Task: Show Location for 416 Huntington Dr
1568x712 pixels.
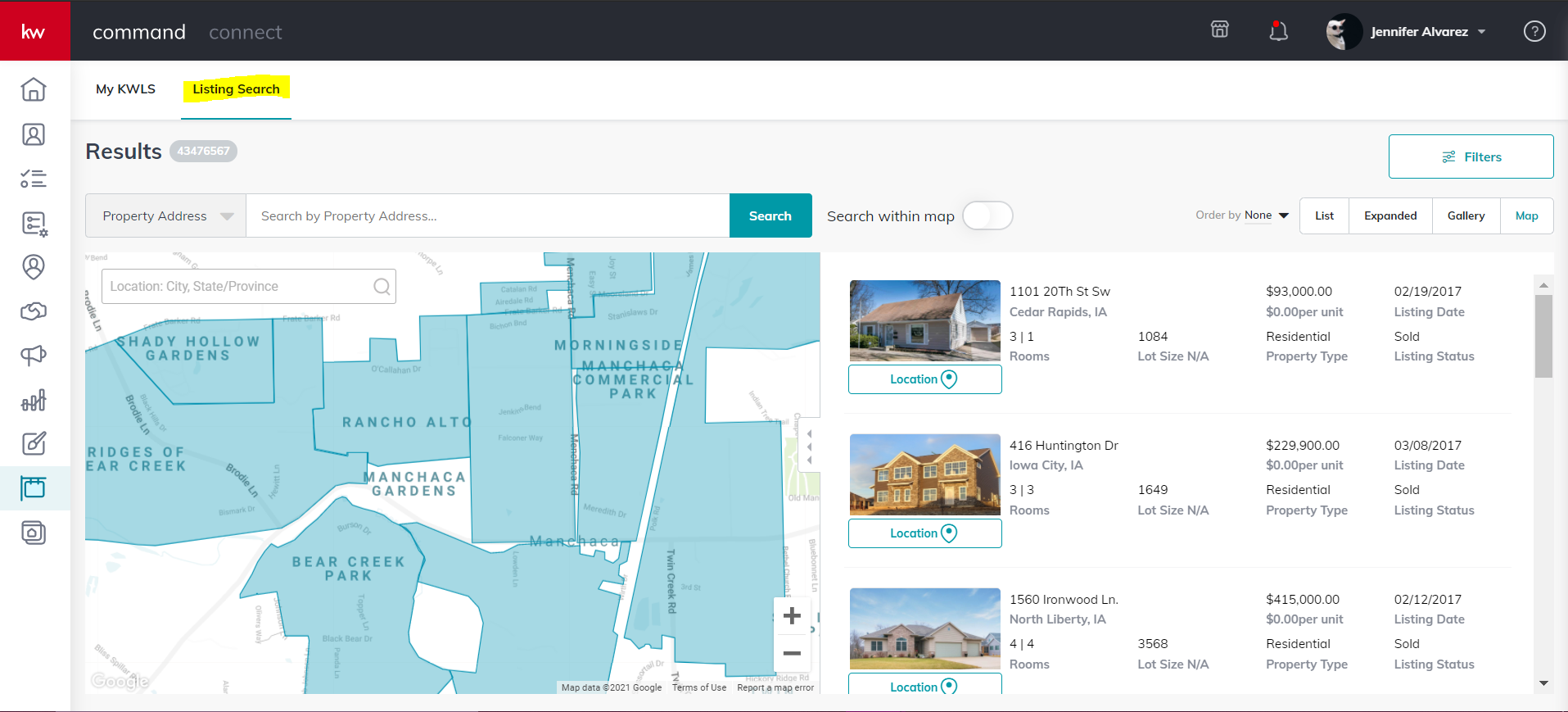Action: (924, 533)
